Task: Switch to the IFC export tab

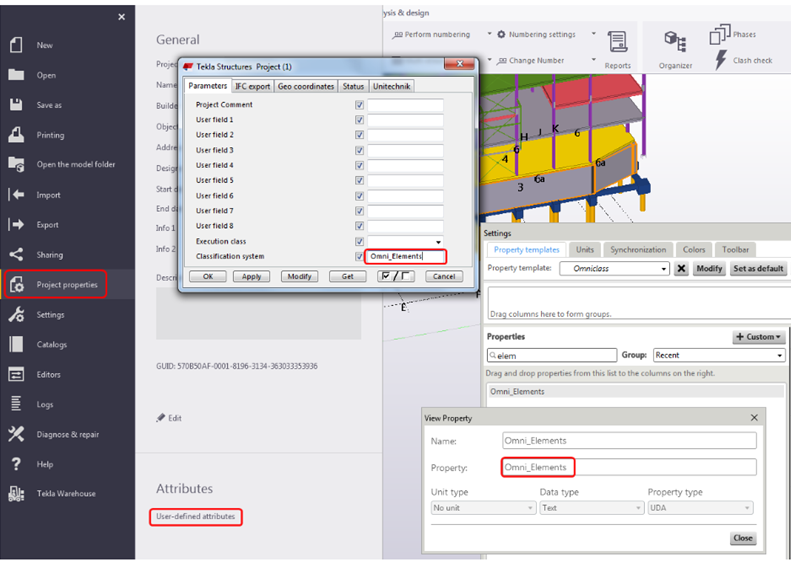Action: 252,87
